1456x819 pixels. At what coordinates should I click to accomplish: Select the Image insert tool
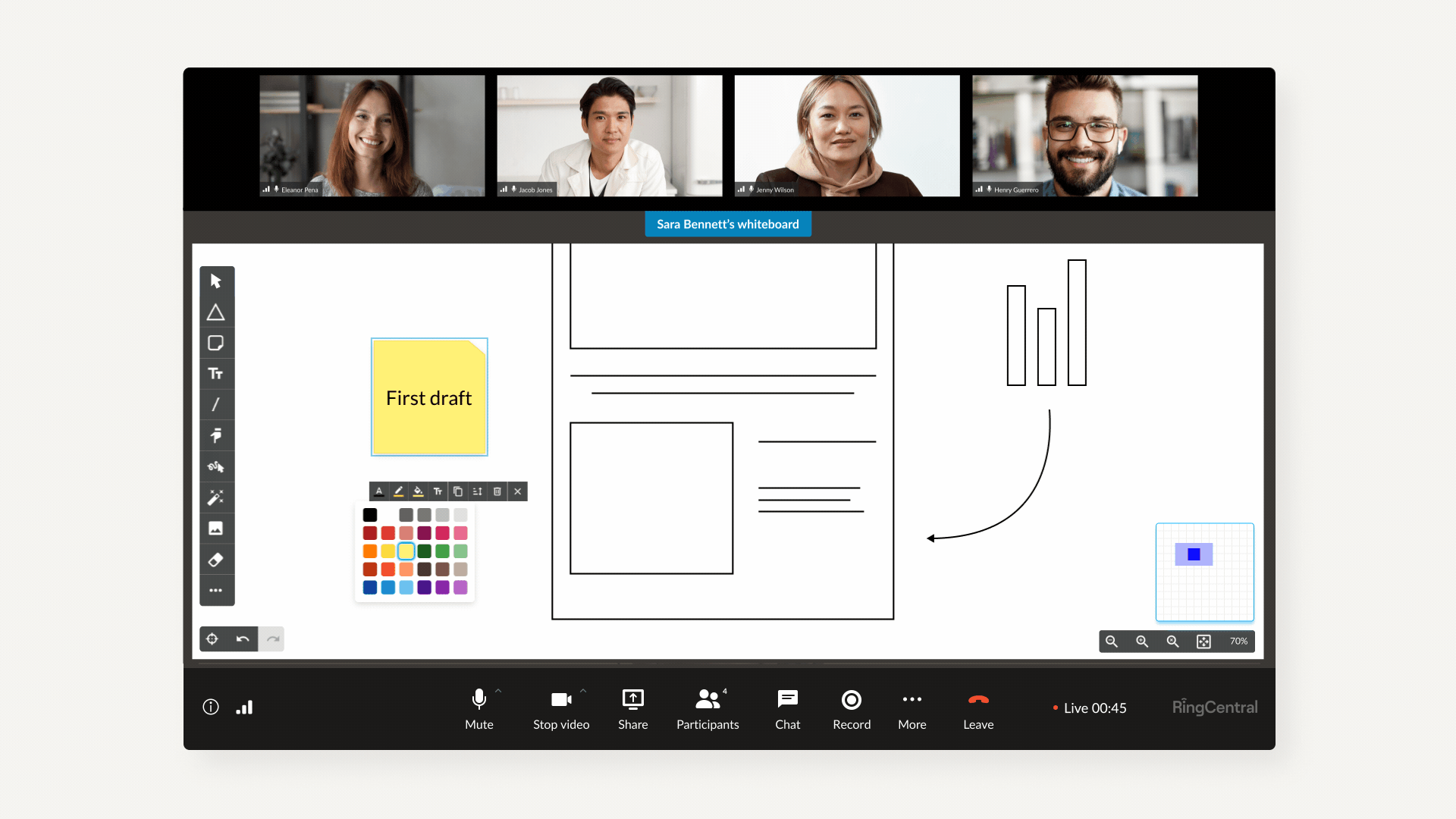(x=216, y=530)
